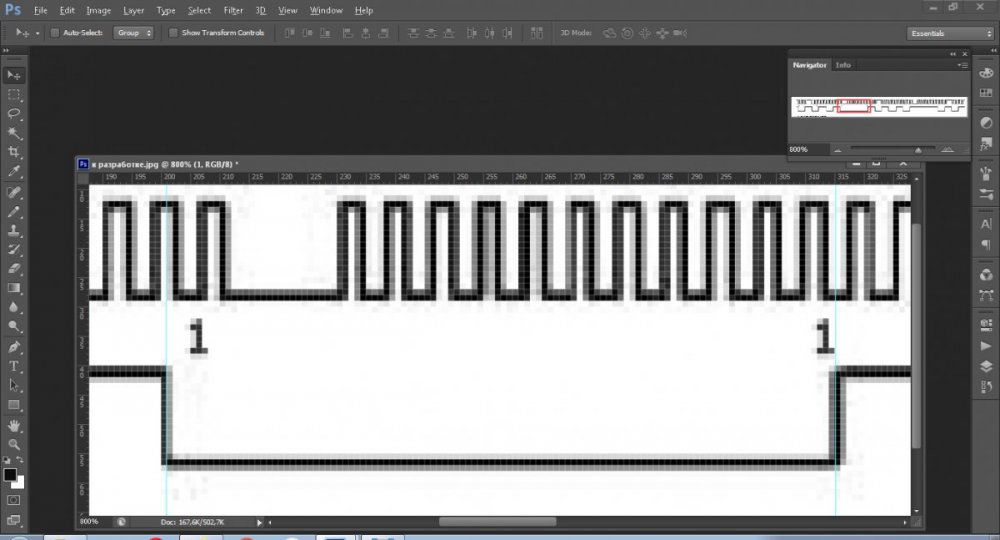
Task: Select the Blur tool
Action: pos(13,307)
